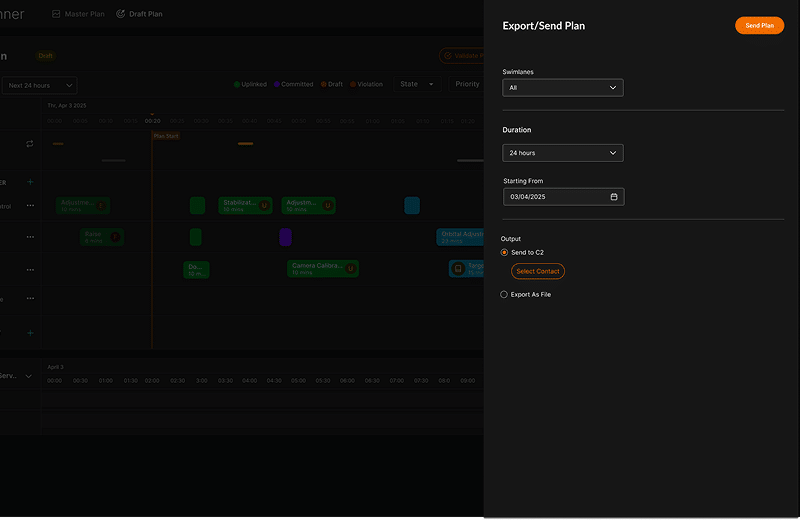
Task: Open the three-dot menu for the Camera Calibra... row
Action: coord(30,270)
